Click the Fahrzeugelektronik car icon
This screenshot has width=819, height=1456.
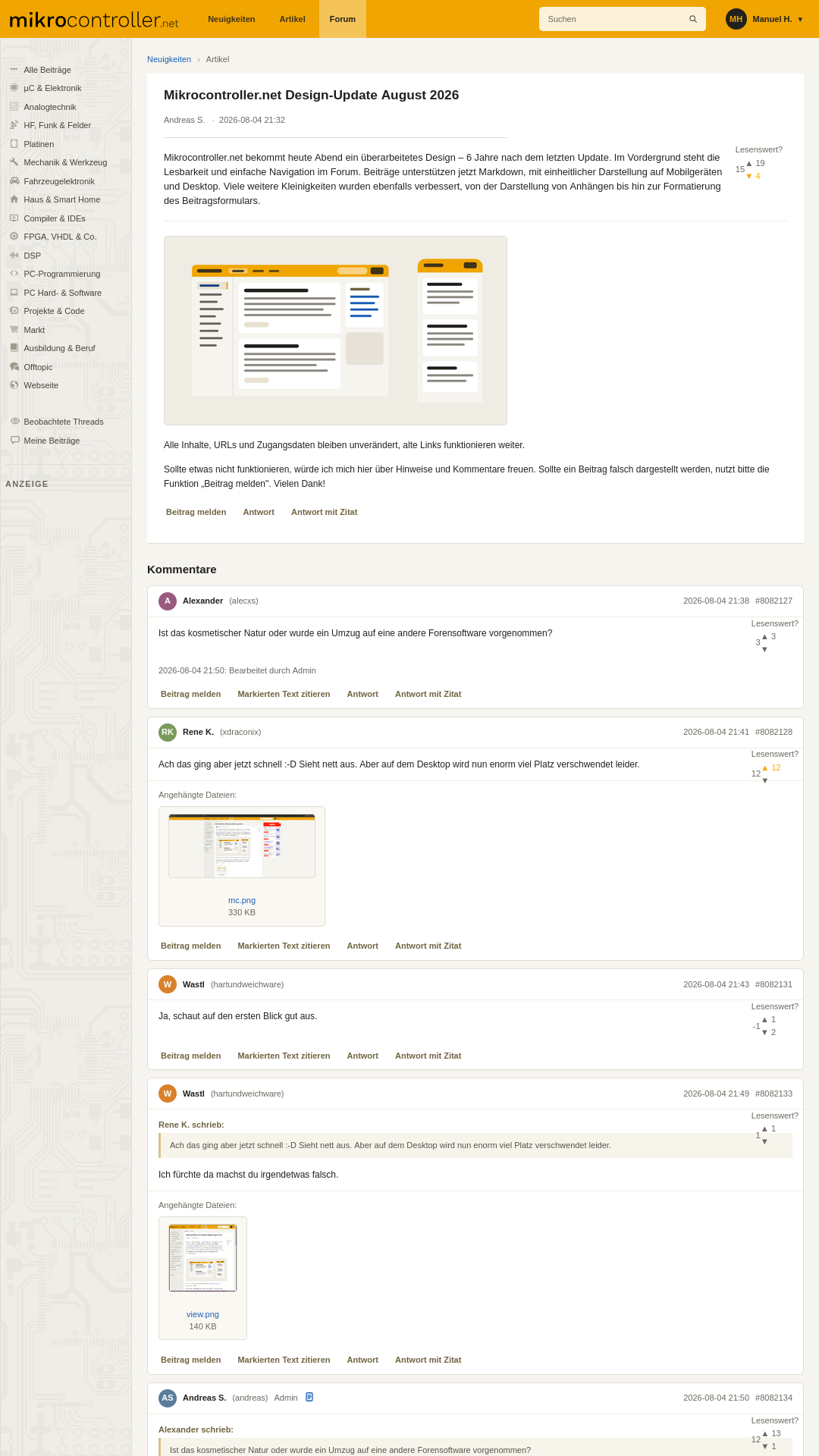point(14,181)
